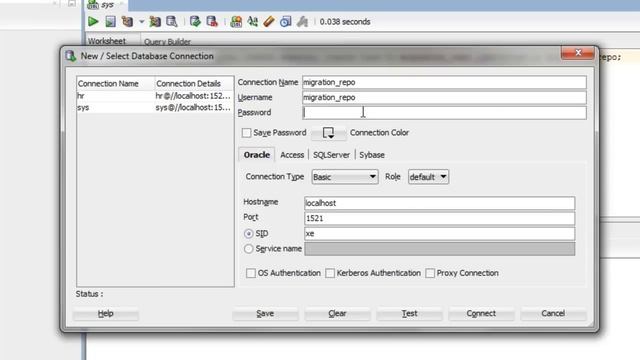
Task: Close the New / Select Database Connection dialog
Action: pyautogui.click(x=578, y=53)
